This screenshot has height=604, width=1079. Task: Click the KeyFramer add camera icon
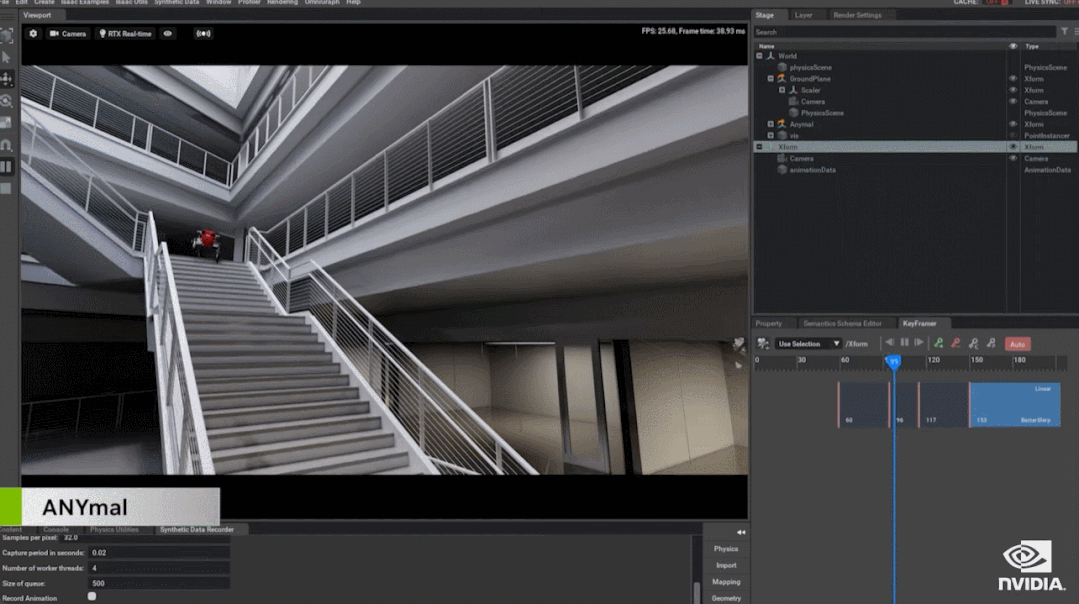(762, 343)
